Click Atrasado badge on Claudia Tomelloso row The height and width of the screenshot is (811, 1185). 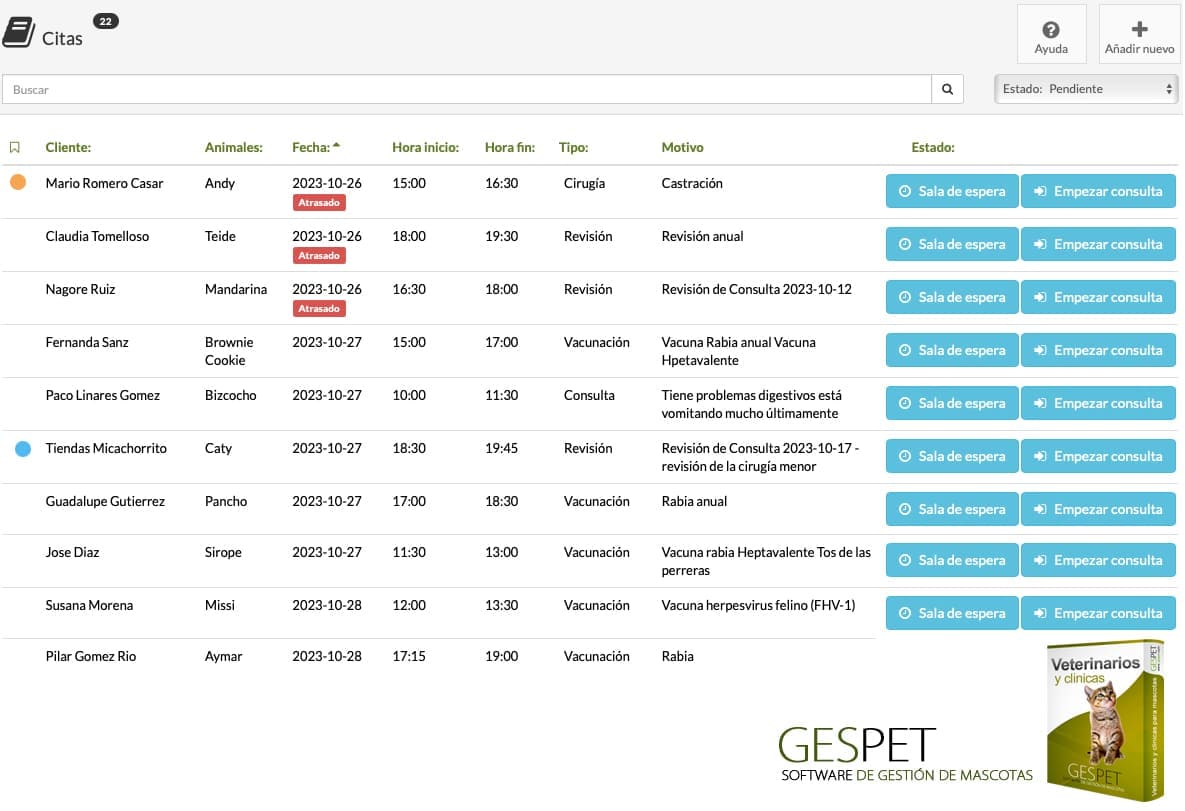[x=319, y=255]
